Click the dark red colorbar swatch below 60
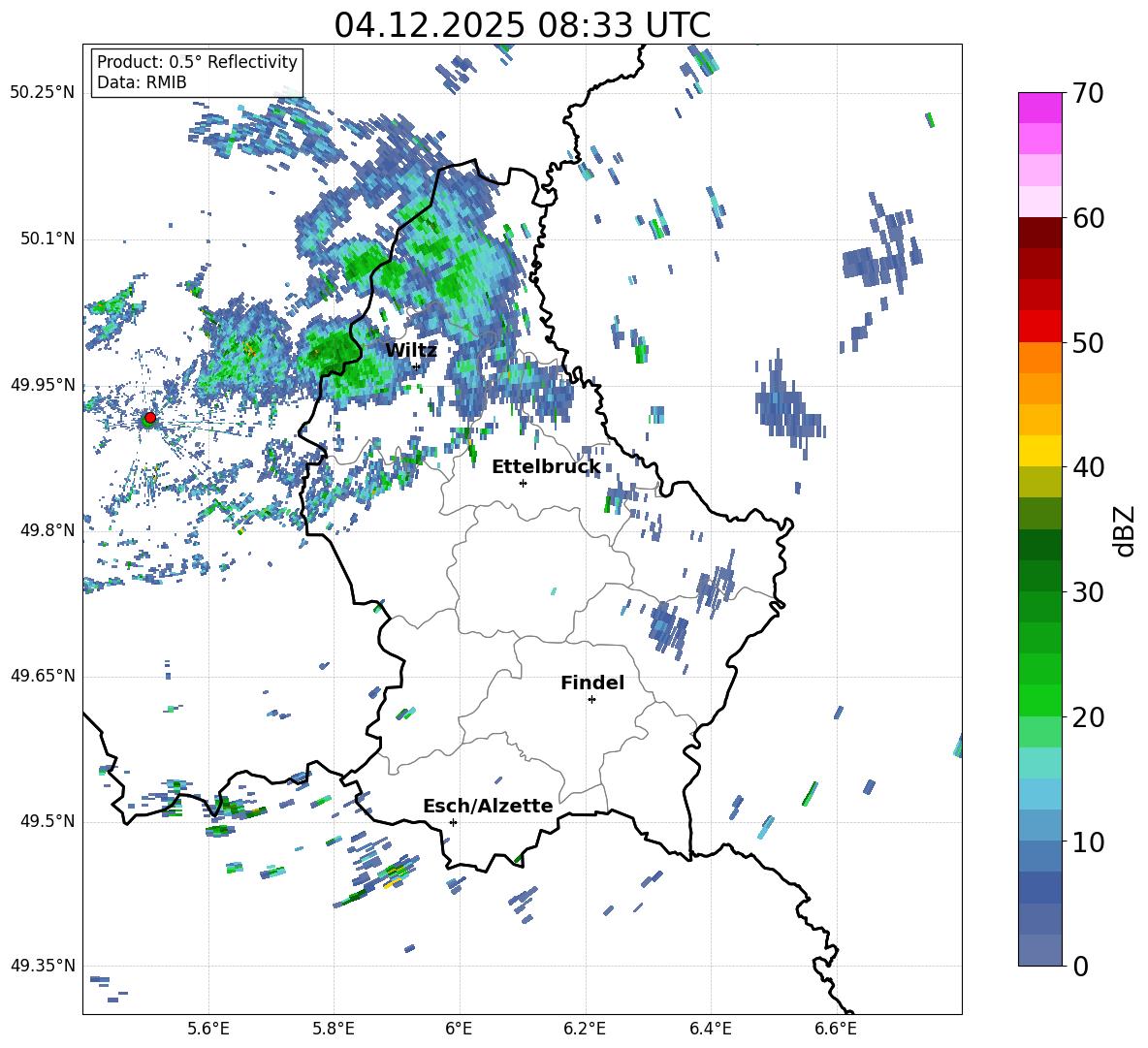 [1039, 233]
